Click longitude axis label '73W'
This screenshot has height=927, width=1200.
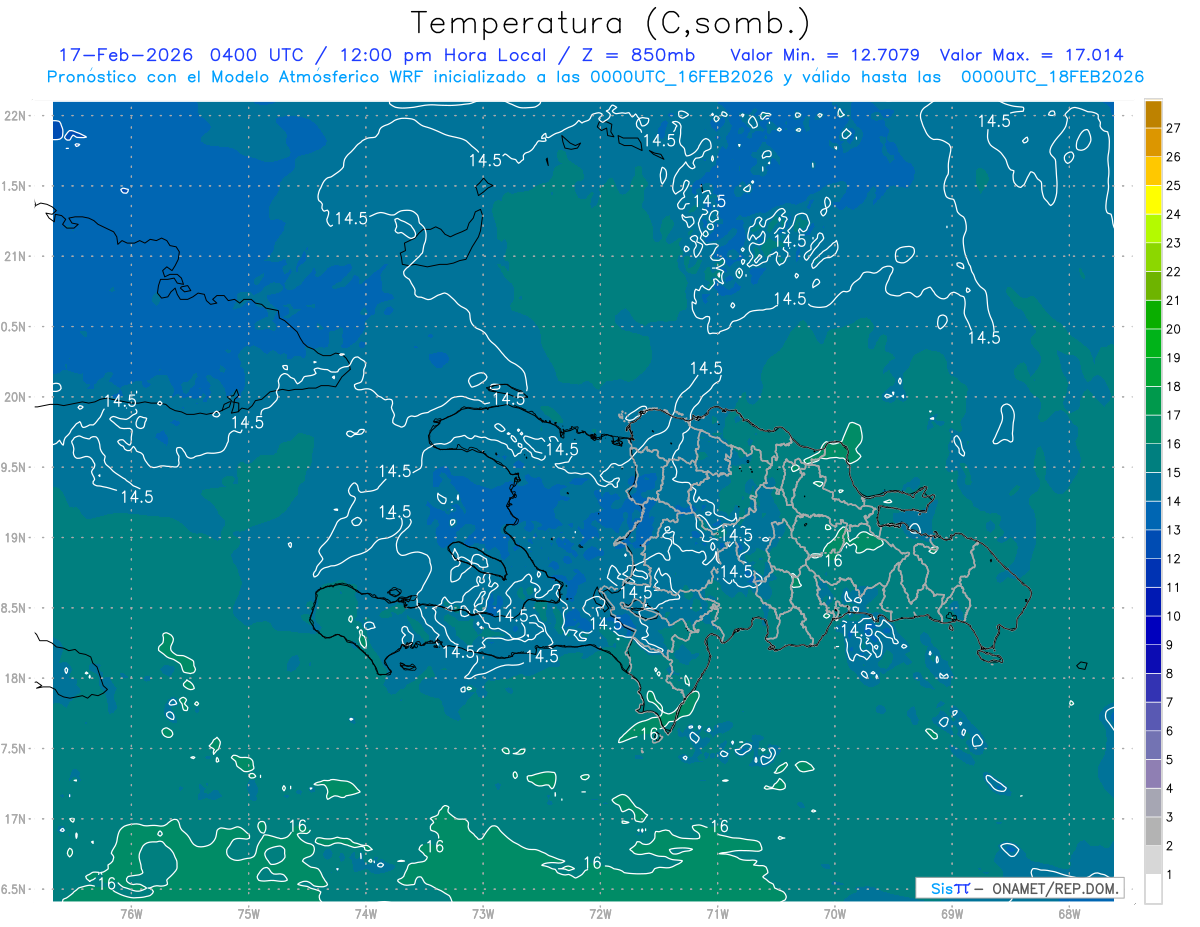point(483,913)
